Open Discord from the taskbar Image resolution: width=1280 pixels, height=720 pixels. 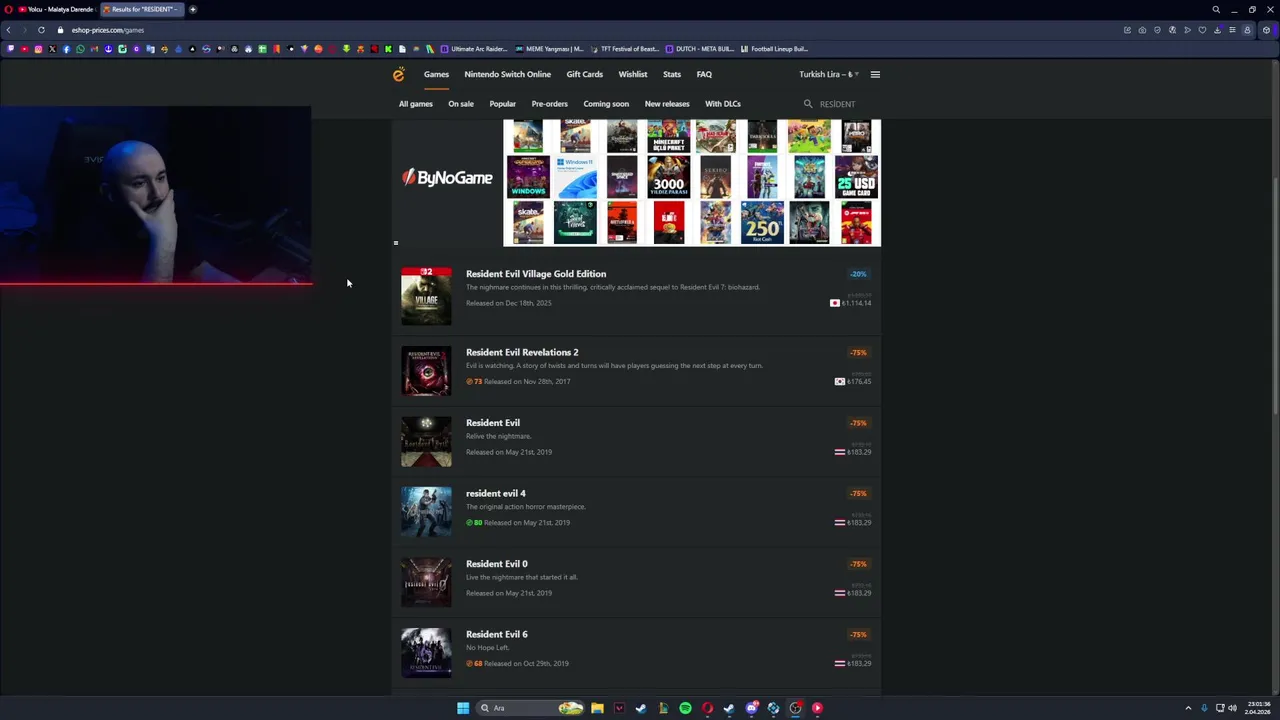751,708
